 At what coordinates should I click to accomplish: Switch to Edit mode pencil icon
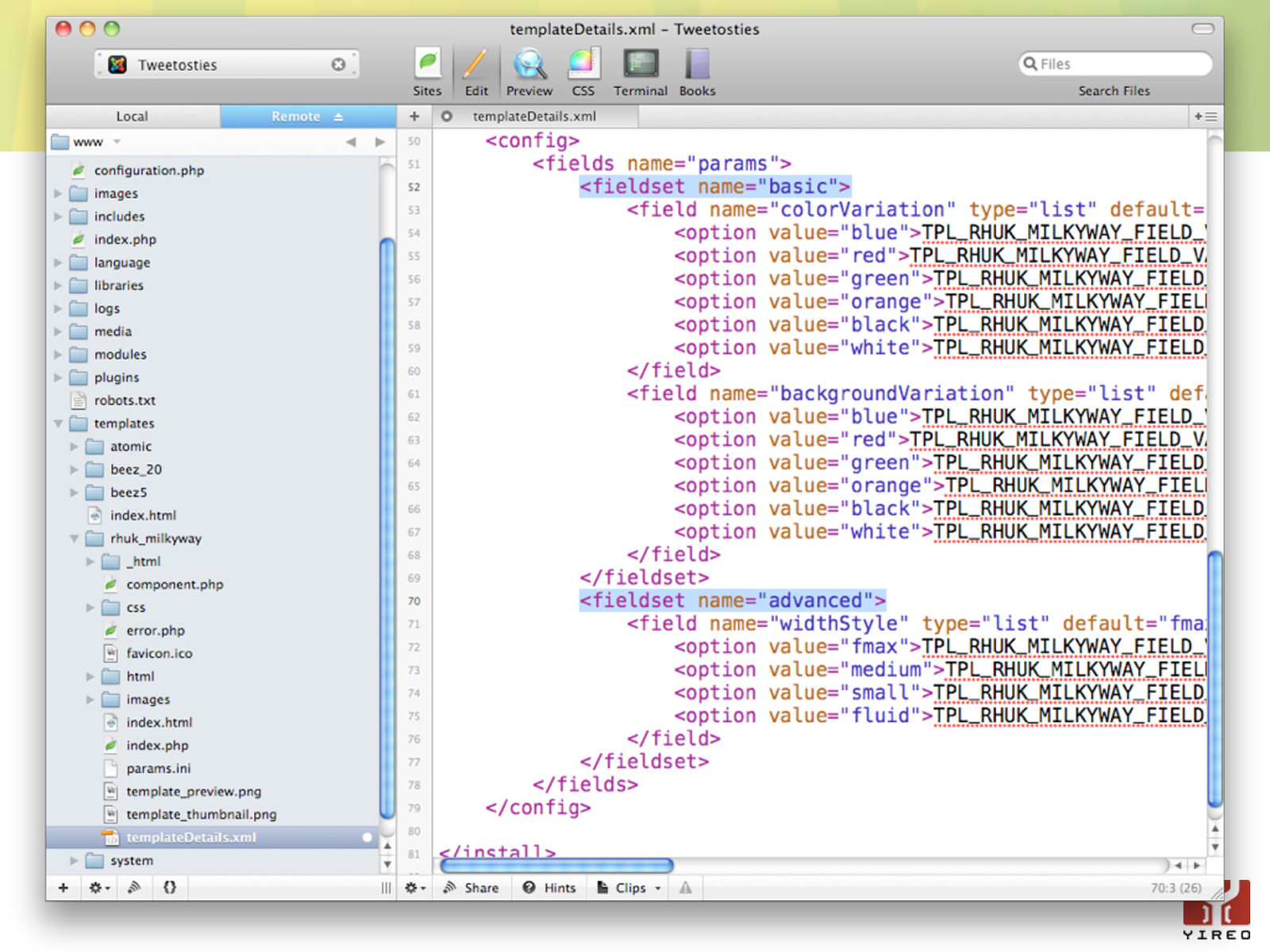(x=476, y=71)
